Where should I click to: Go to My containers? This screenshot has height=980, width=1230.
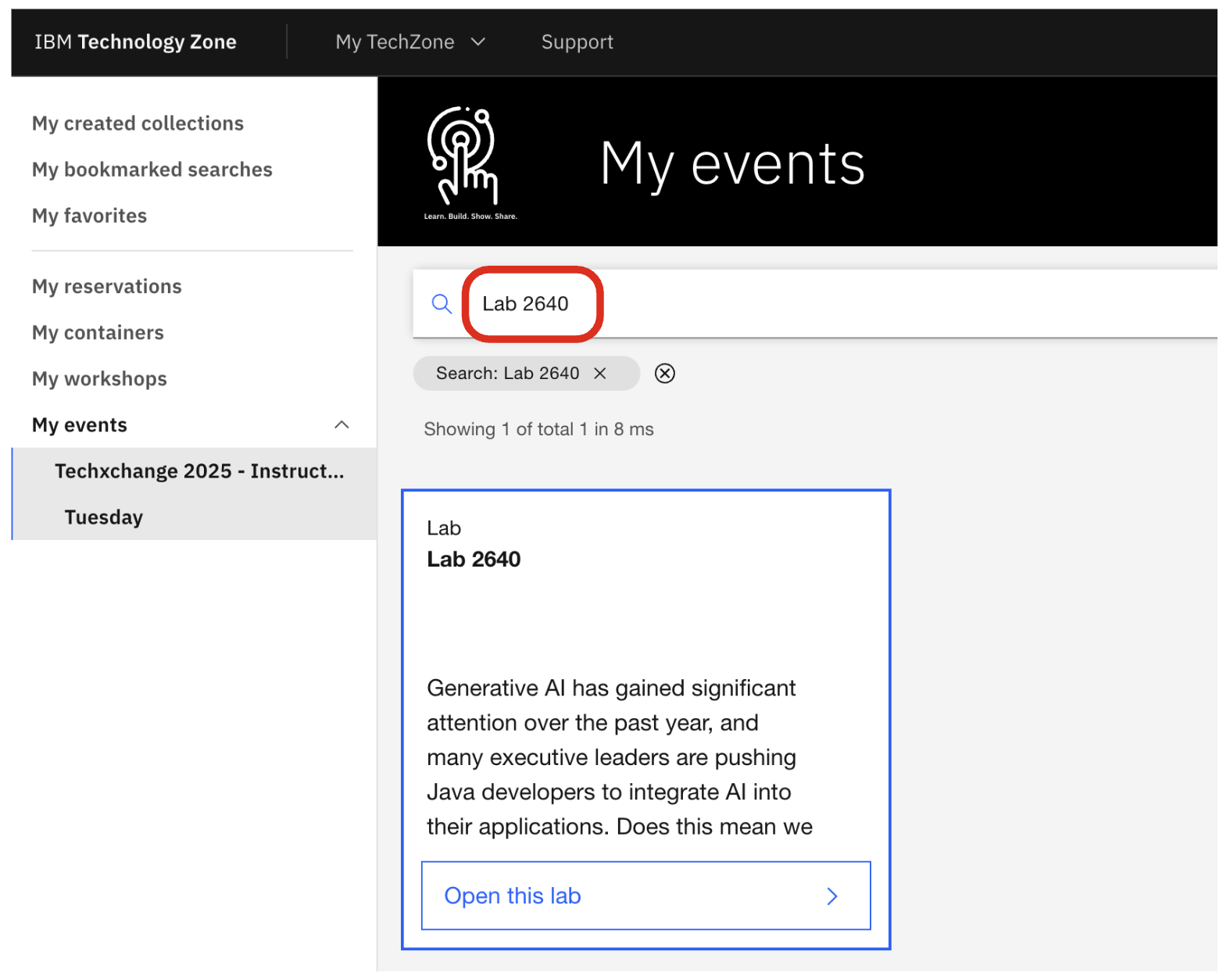click(98, 333)
